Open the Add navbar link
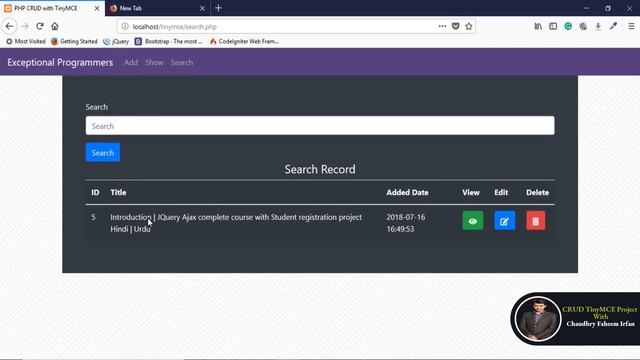 point(131,62)
